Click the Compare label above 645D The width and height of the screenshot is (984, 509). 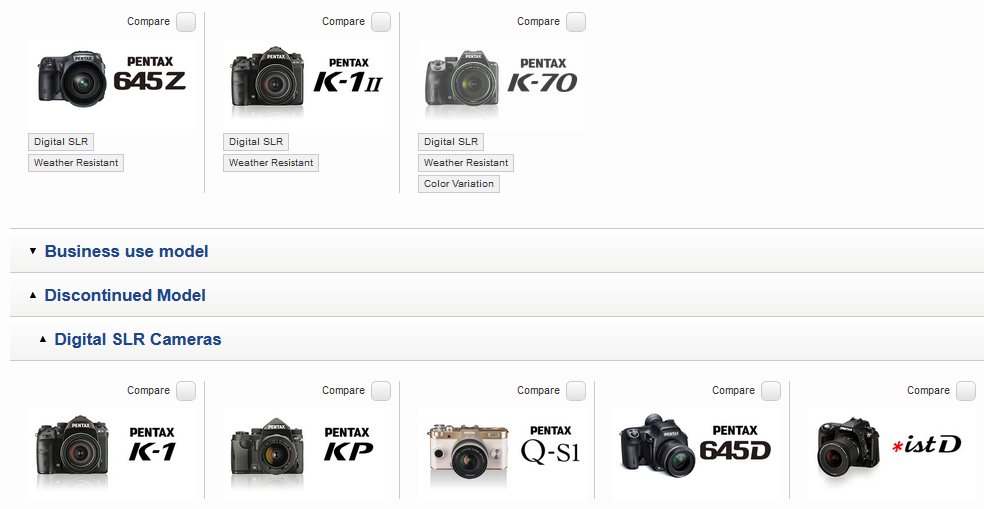[x=733, y=390]
